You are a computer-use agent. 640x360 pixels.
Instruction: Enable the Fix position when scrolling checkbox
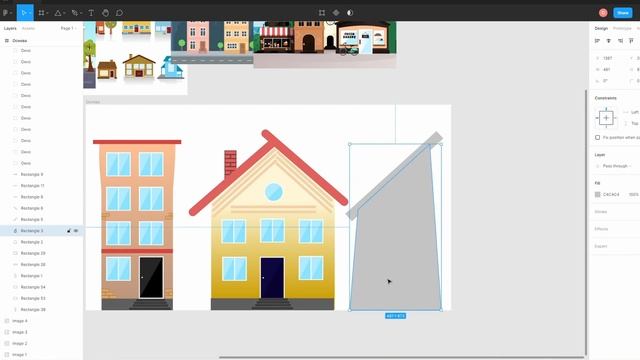598,138
